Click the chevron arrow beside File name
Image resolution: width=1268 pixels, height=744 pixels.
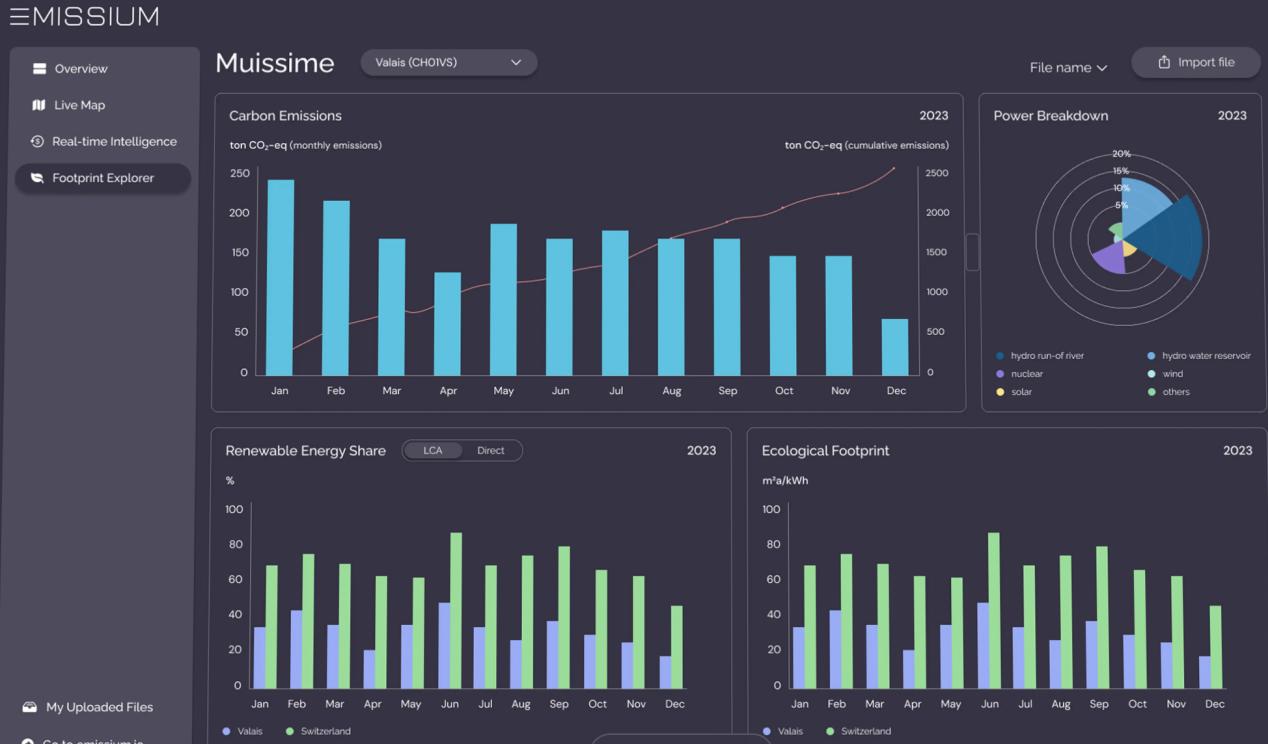[1102, 68]
